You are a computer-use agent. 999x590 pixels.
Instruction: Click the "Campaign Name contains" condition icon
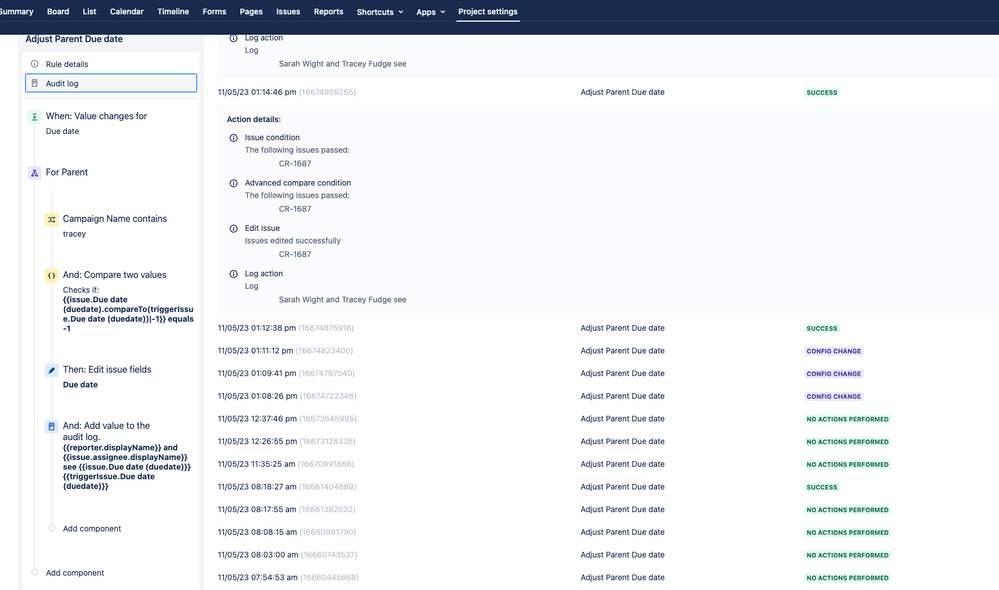click(50, 218)
